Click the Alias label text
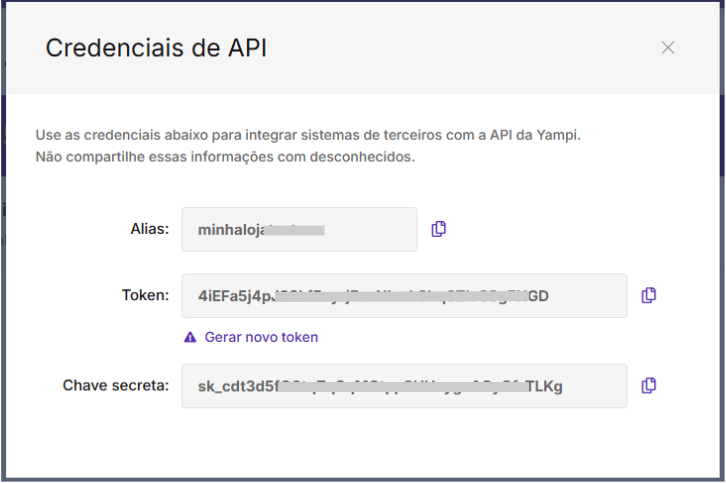 (x=150, y=229)
